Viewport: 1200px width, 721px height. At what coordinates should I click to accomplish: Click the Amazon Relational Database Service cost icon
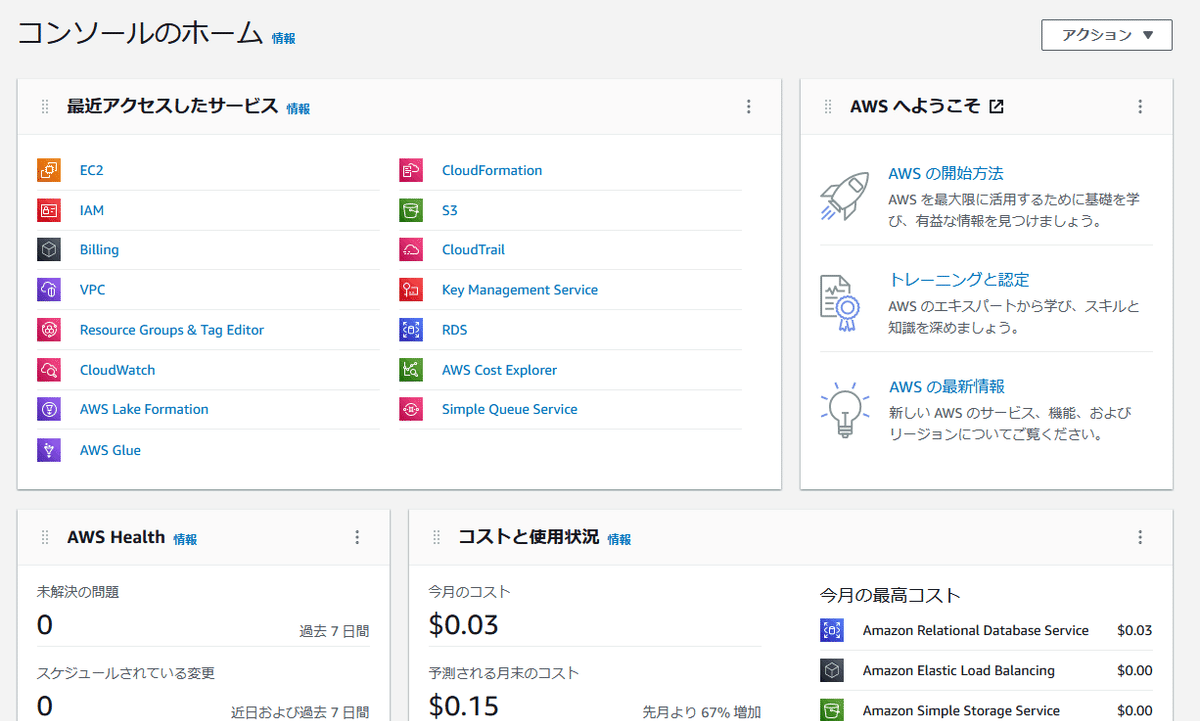832,631
